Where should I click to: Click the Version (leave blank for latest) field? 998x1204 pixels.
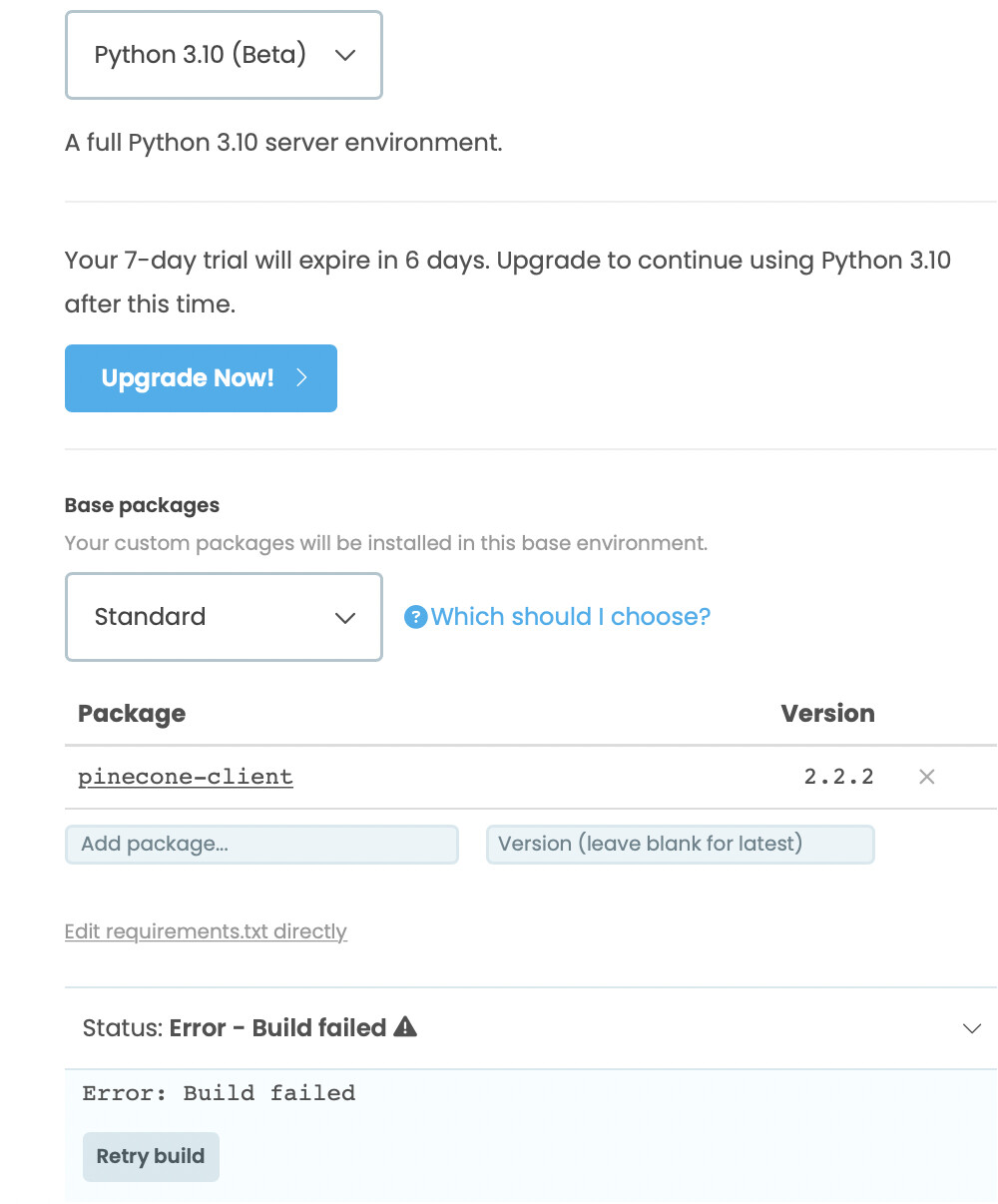[680, 844]
